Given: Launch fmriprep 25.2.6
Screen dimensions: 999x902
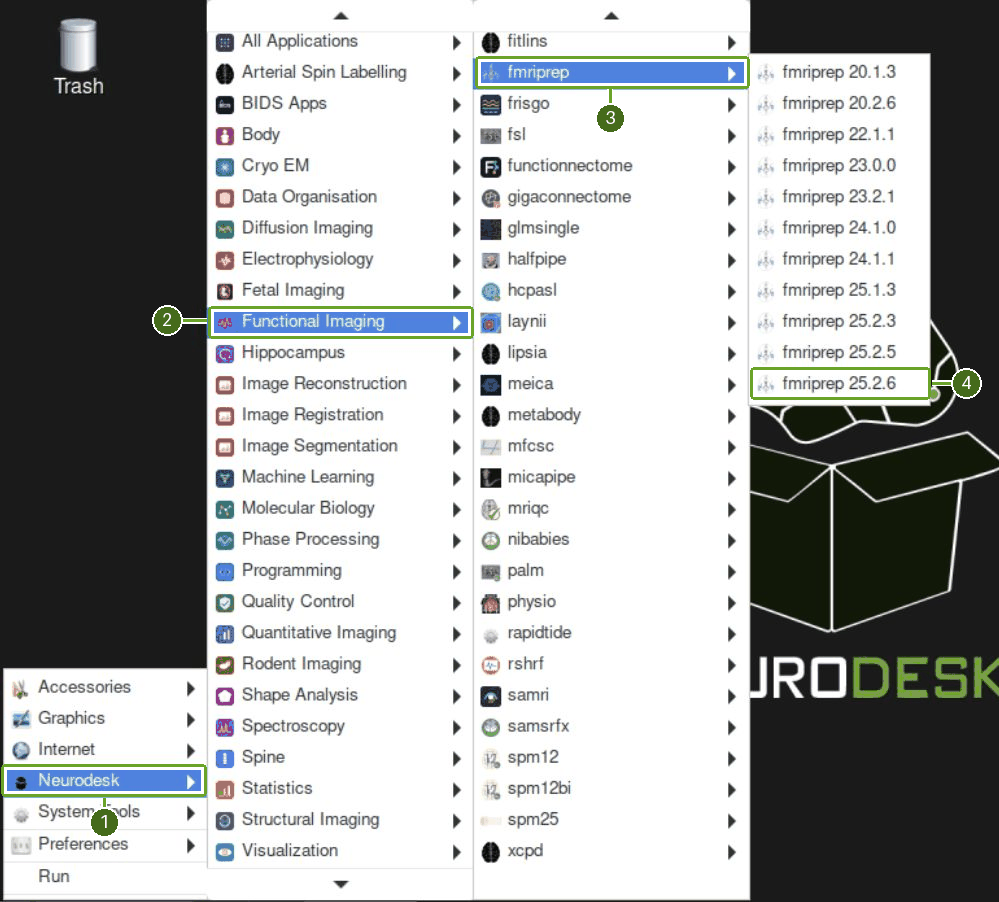Looking at the screenshot, I should pyautogui.click(x=840, y=383).
